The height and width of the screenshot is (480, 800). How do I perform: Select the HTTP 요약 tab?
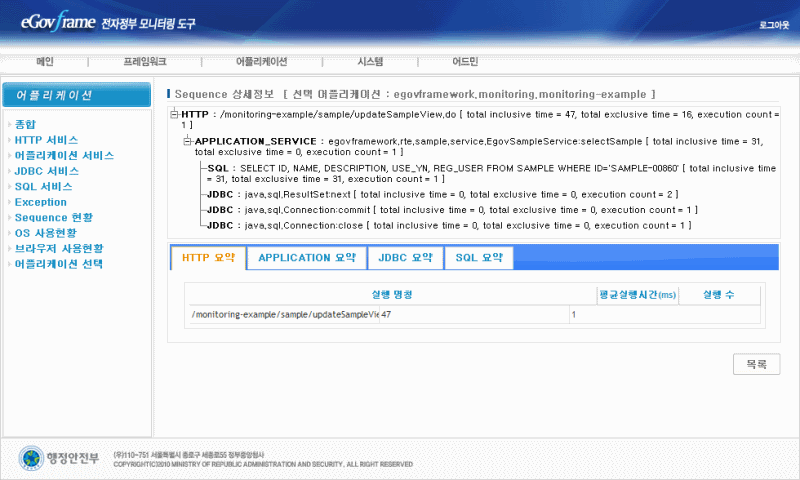coord(208,258)
